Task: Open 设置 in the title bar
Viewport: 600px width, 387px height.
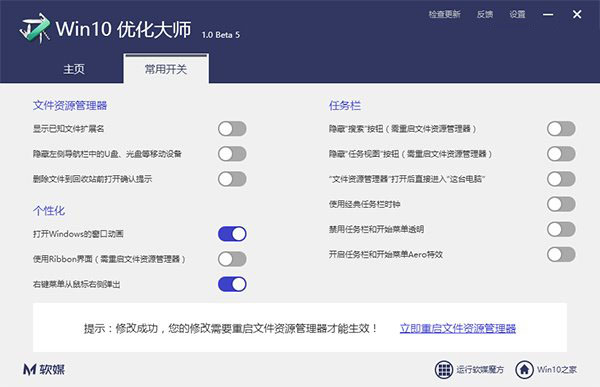Action: [517, 15]
